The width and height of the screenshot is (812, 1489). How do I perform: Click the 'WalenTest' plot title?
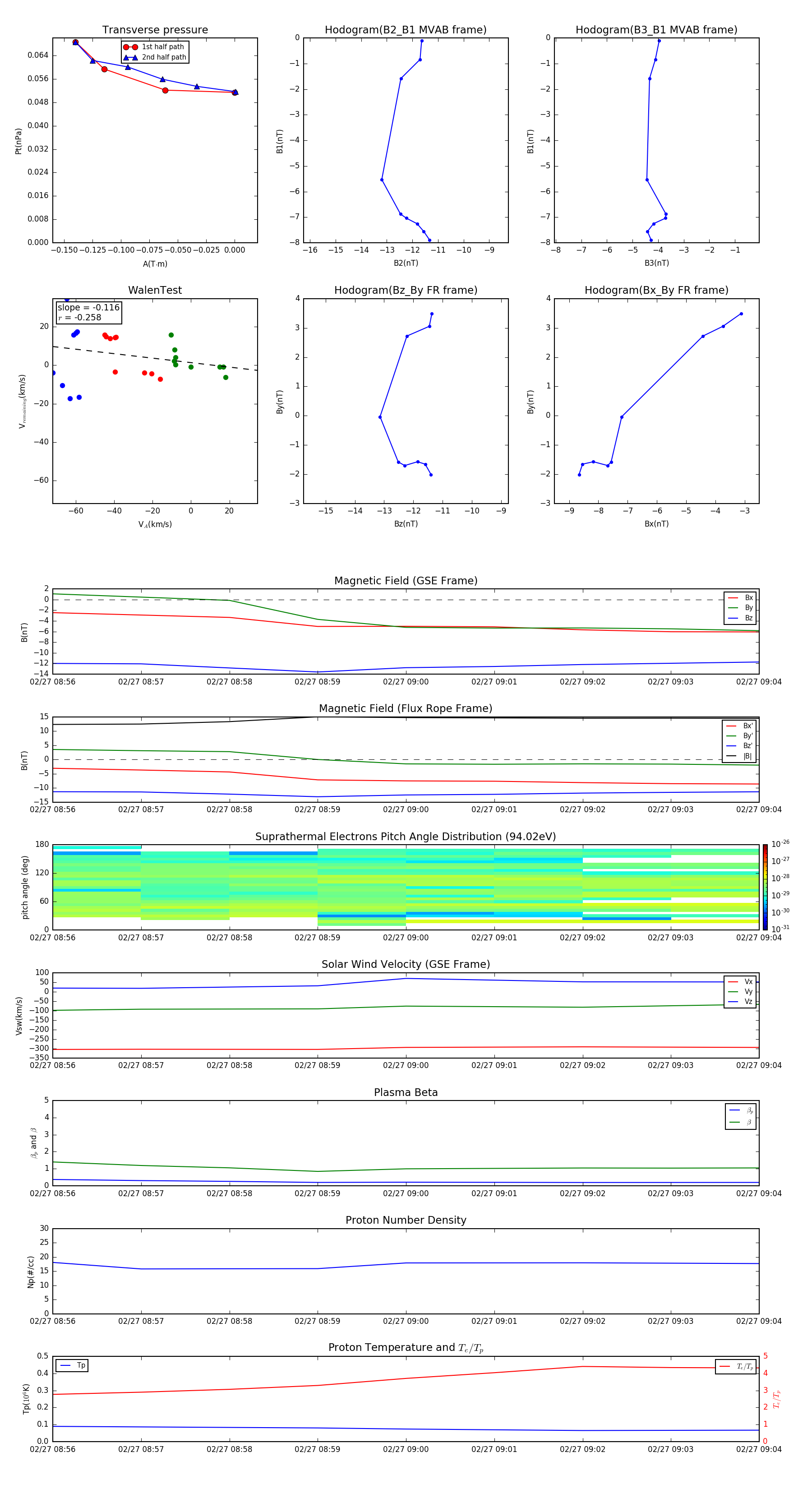click(x=155, y=290)
